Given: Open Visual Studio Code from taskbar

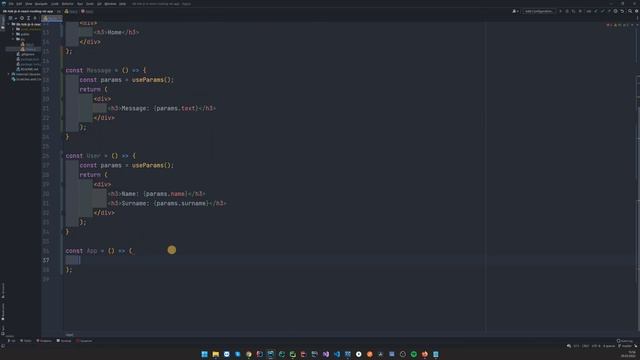Looking at the screenshot, I should point(337,354).
